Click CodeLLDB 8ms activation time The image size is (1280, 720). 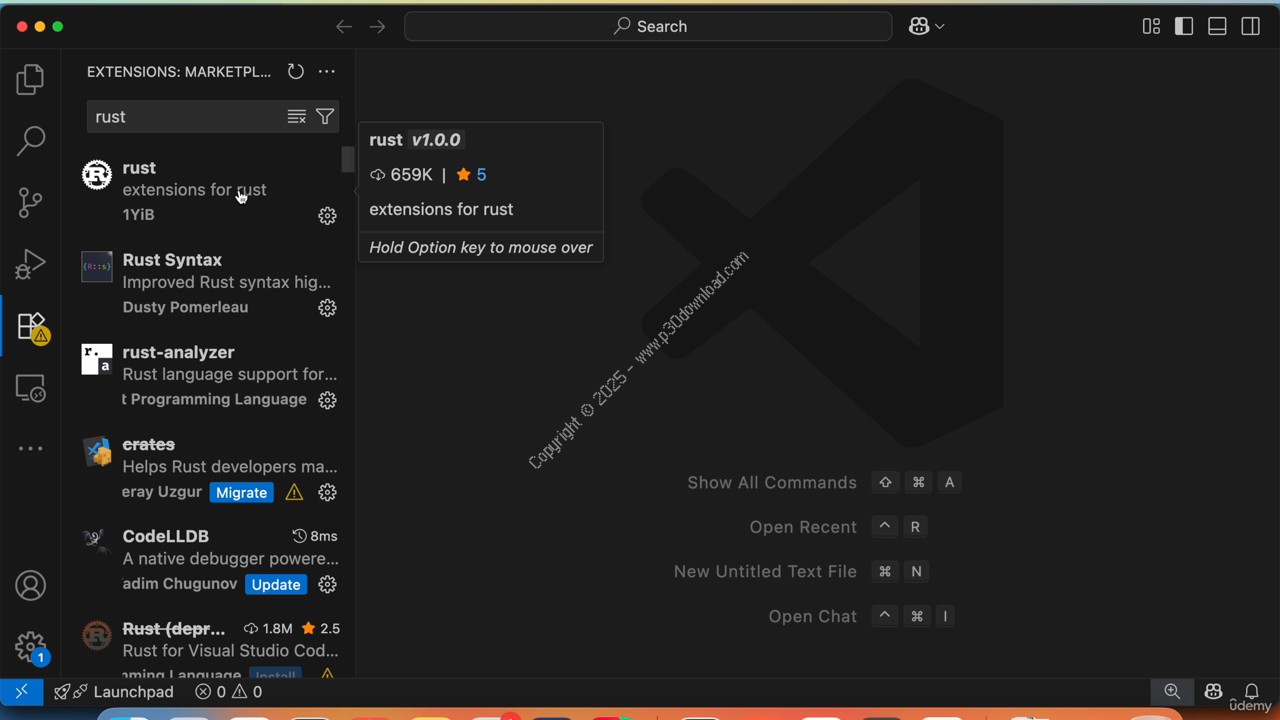point(315,536)
